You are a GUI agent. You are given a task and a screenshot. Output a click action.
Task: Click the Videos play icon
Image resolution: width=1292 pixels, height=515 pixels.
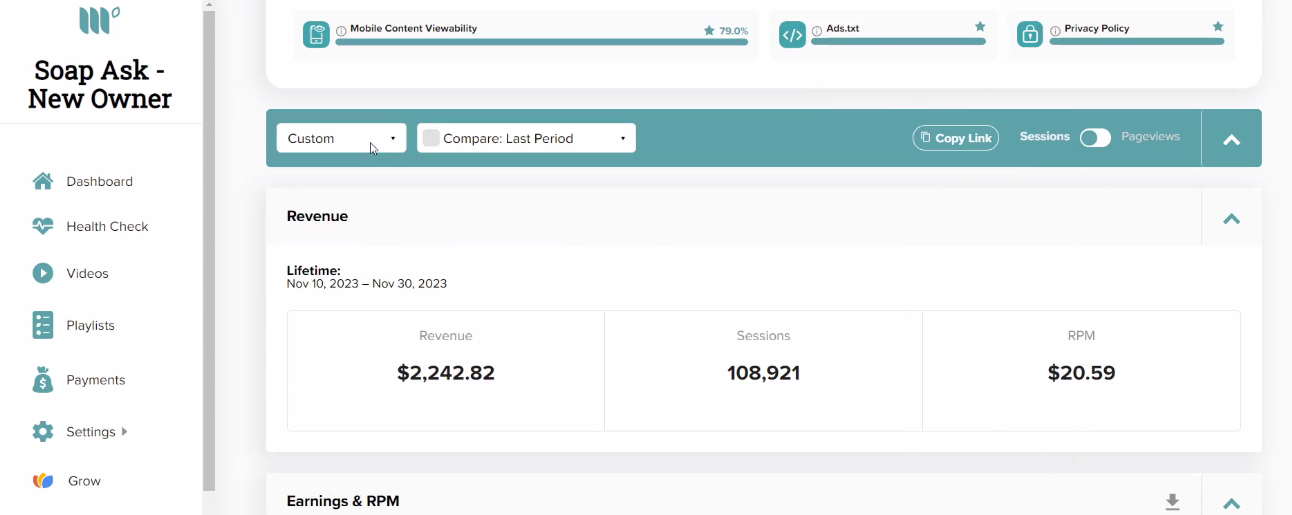click(x=43, y=273)
